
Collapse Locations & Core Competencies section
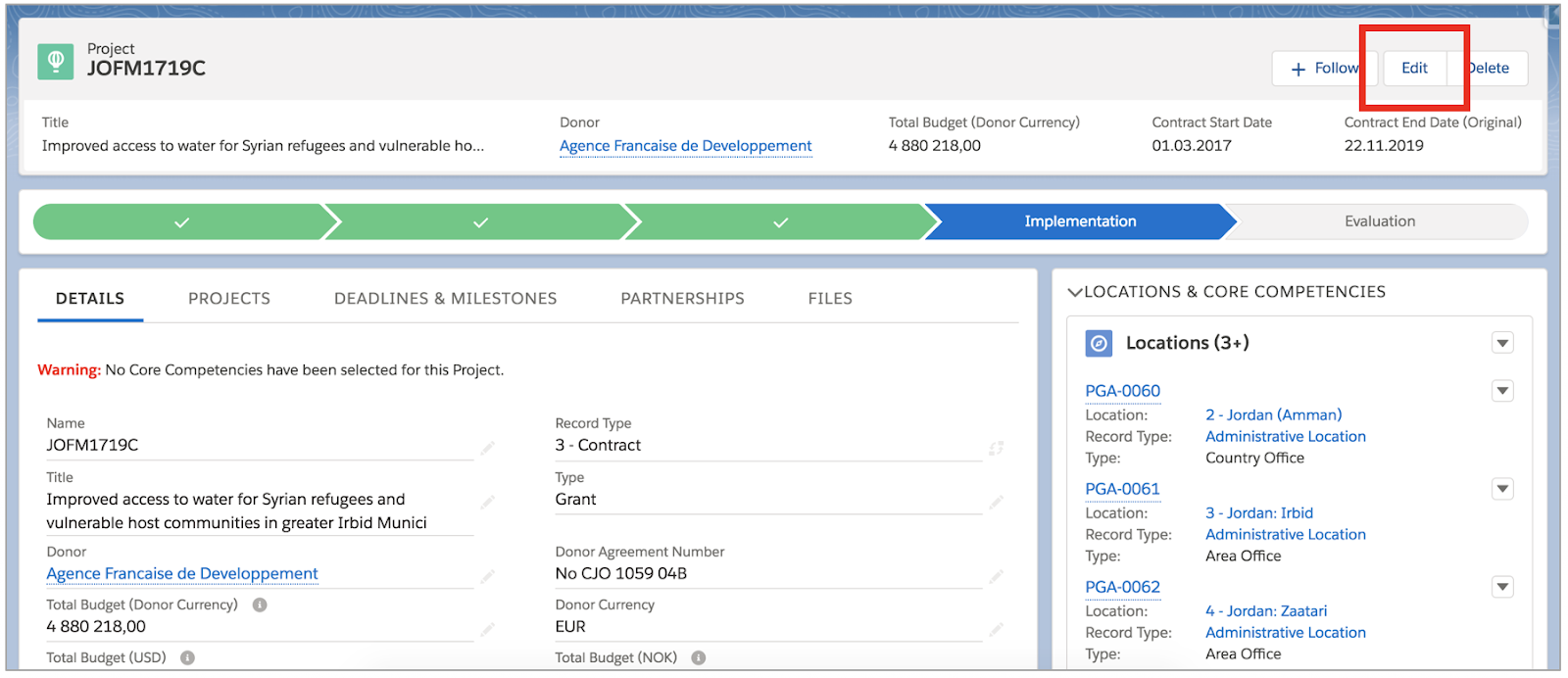1075,292
